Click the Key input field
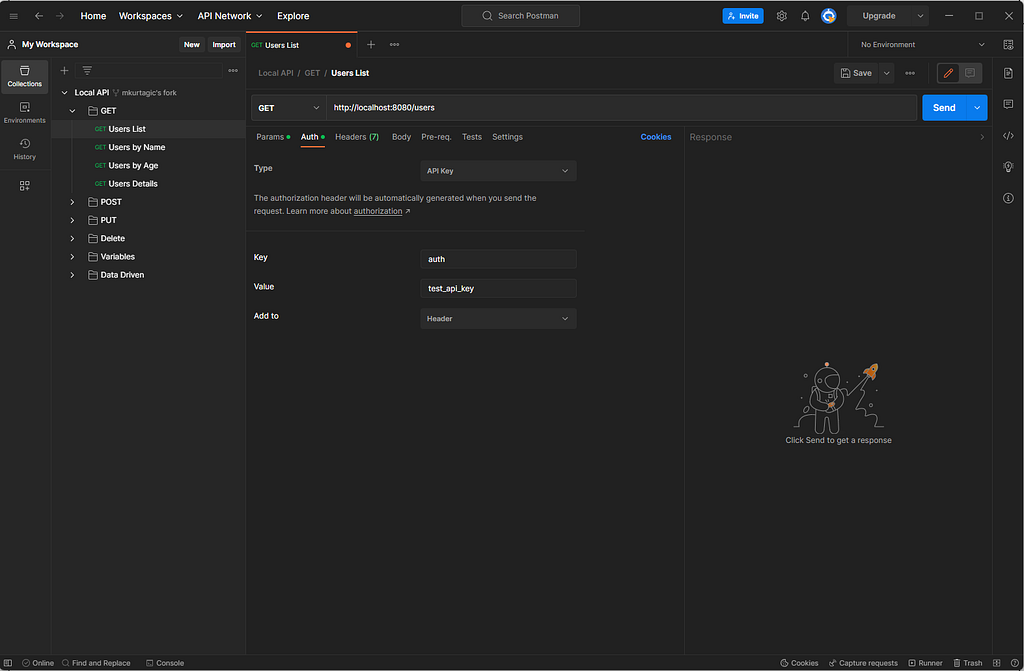 [x=498, y=259]
